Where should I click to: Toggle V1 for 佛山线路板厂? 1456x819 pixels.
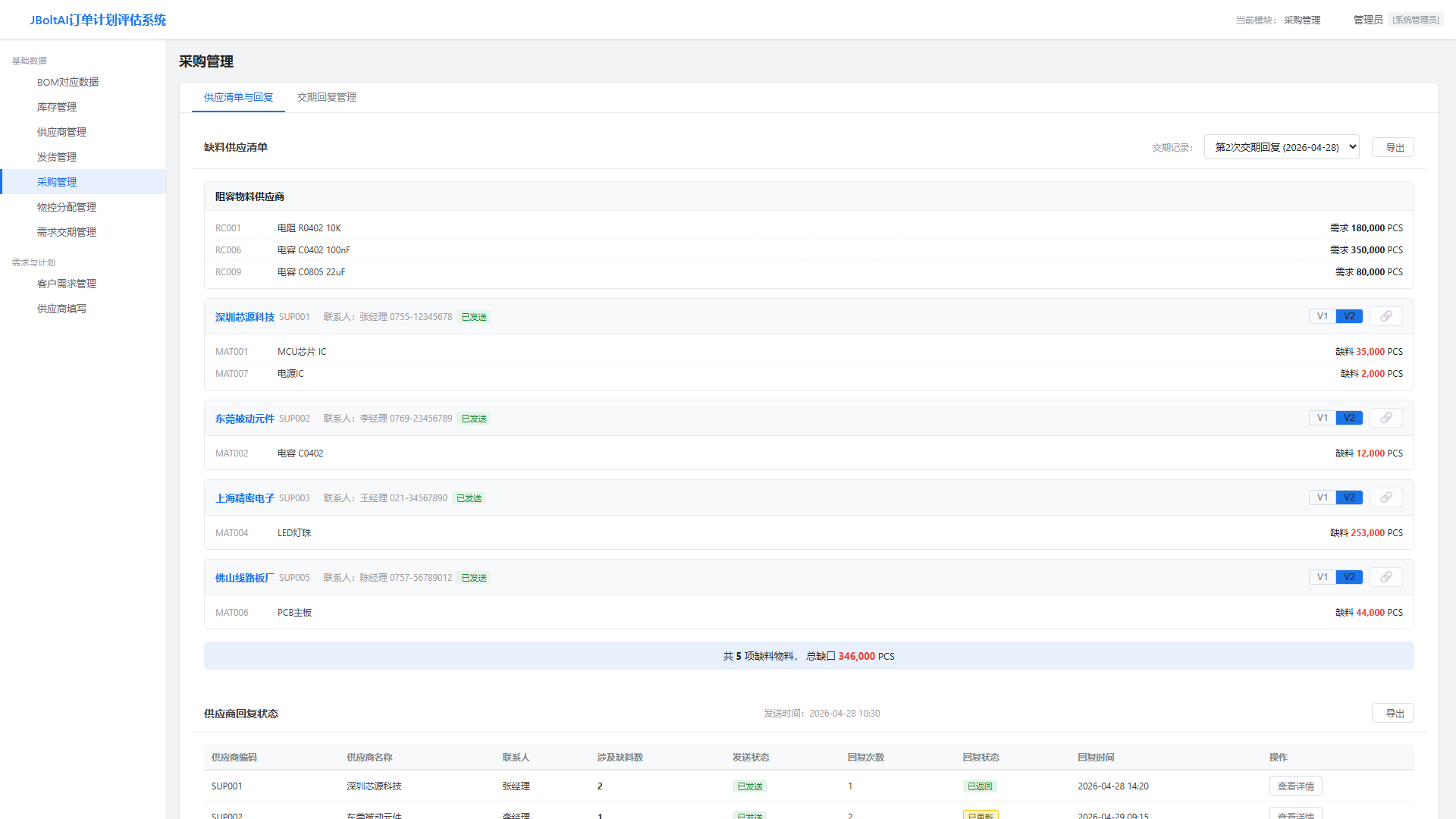(1322, 577)
